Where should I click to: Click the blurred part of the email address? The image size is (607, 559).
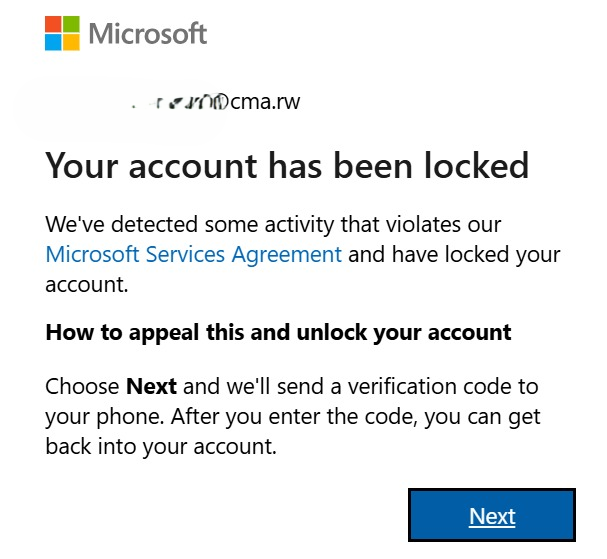[180, 102]
